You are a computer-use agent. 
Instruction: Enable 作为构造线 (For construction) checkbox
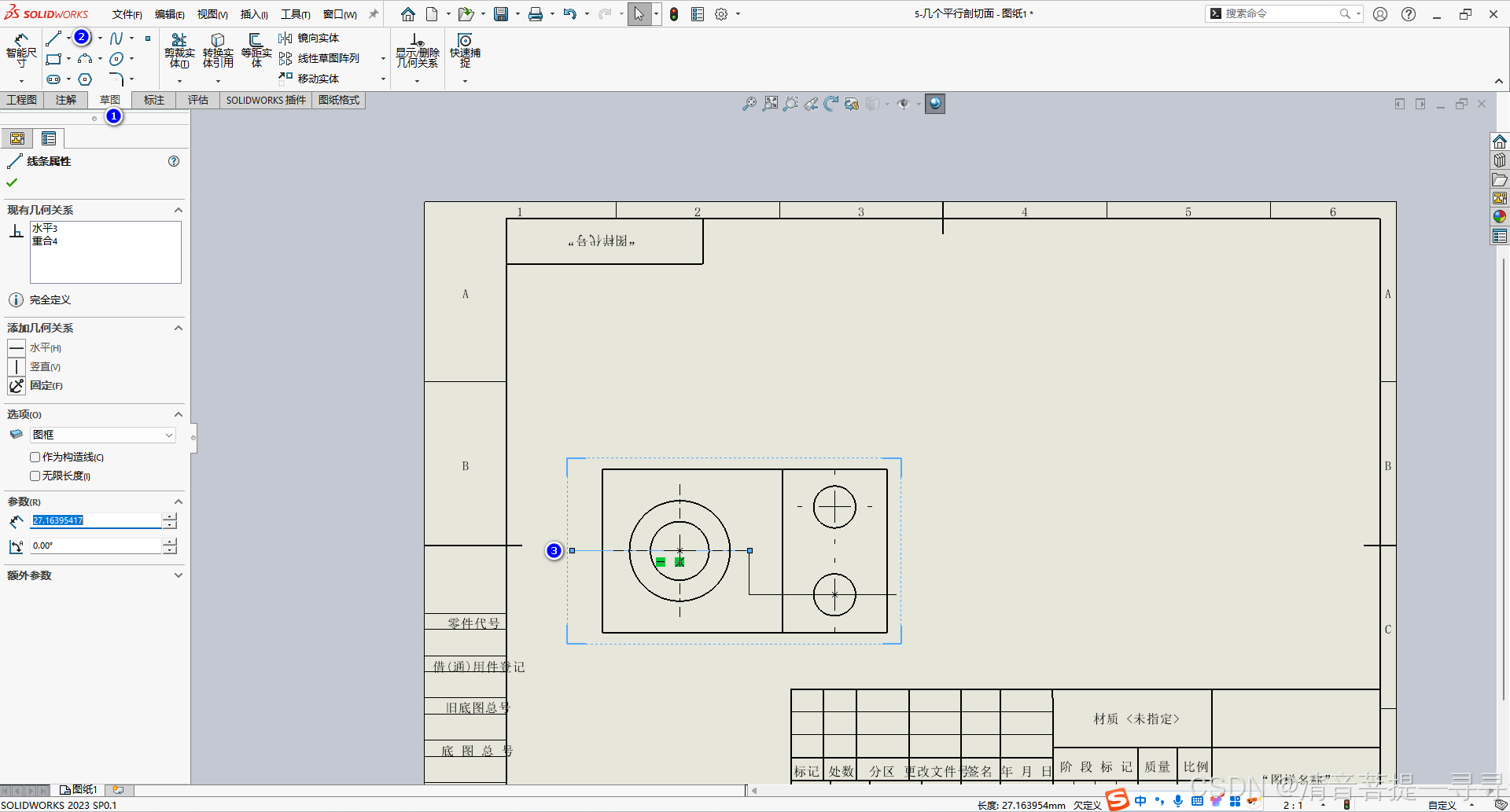click(35, 457)
